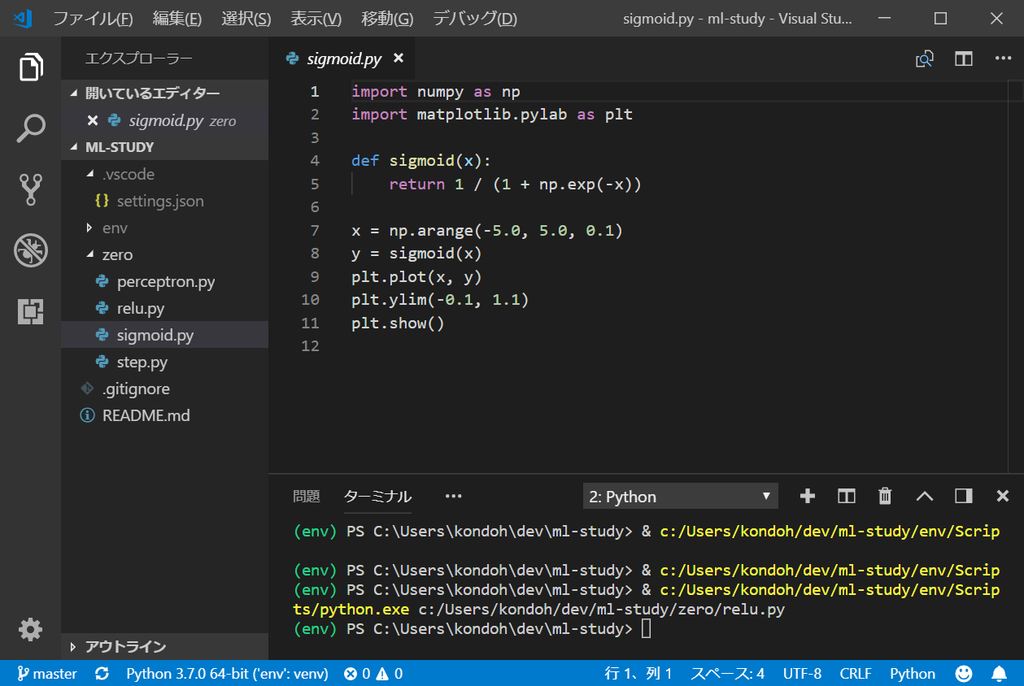Go to line via cursor position indicator (行 1、列 1)
The height and width of the screenshot is (686, 1024).
pos(638,674)
